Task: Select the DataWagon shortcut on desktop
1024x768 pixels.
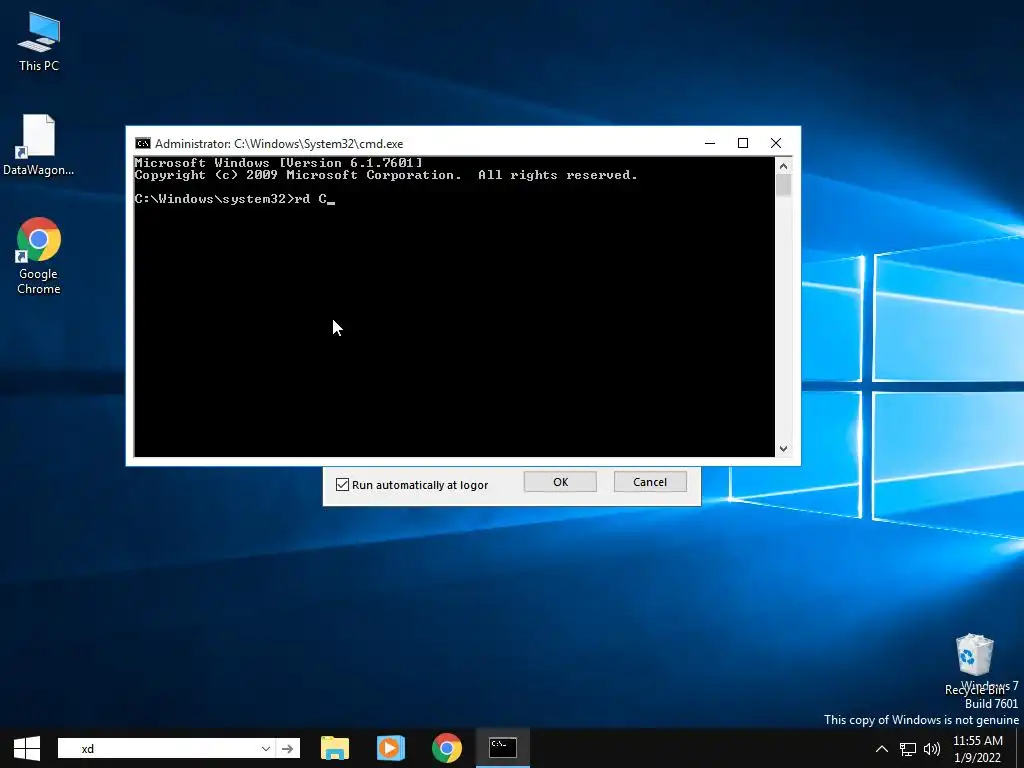Action: (39, 145)
